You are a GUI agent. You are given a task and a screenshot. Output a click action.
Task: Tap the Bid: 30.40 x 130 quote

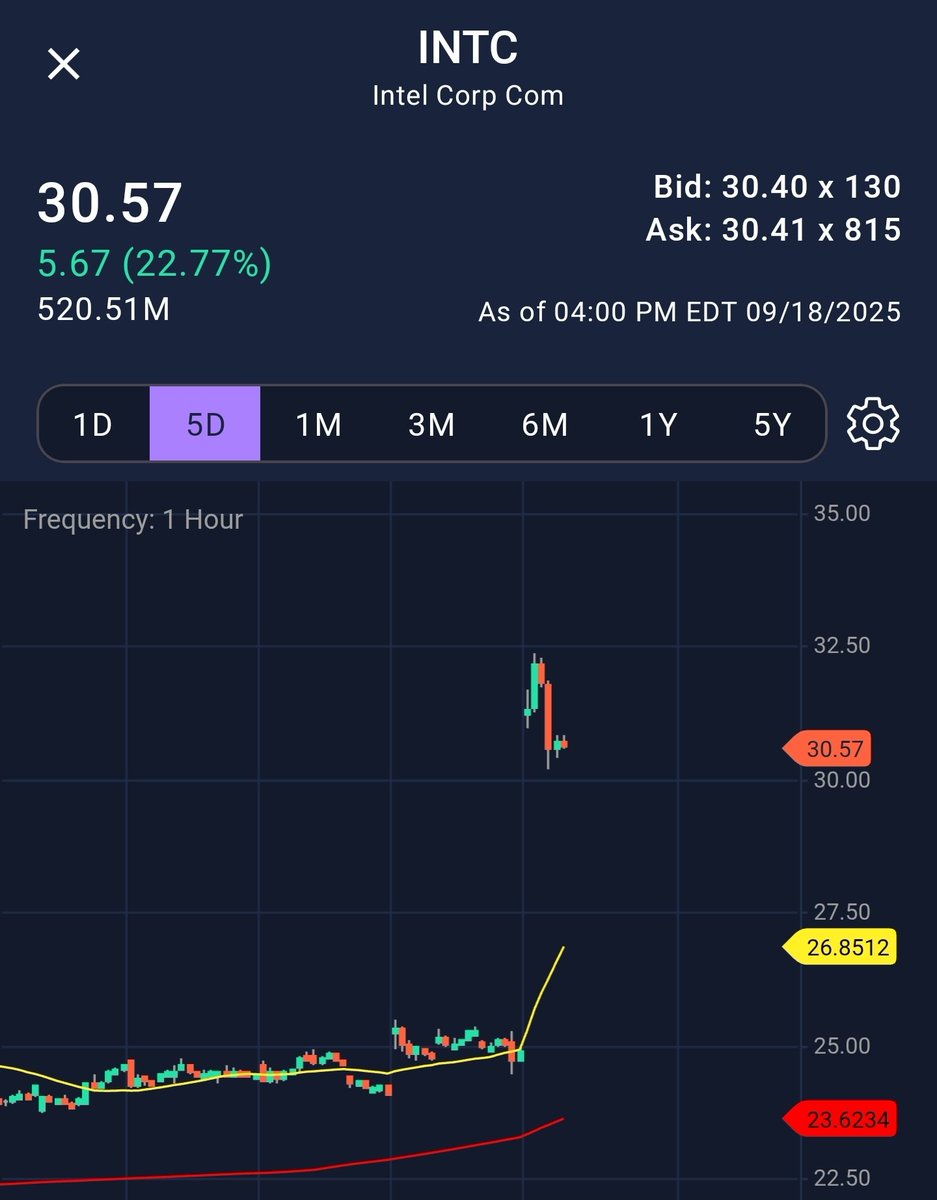(x=777, y=186)
